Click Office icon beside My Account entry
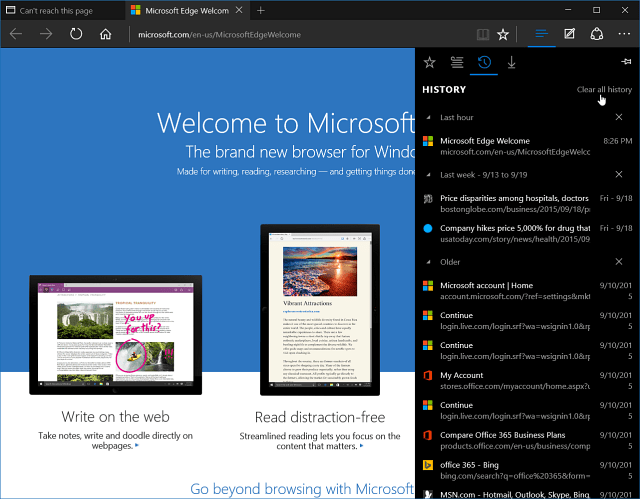This screenshot has height=499, width=640. pyautogui.click(x=428, y=375)
